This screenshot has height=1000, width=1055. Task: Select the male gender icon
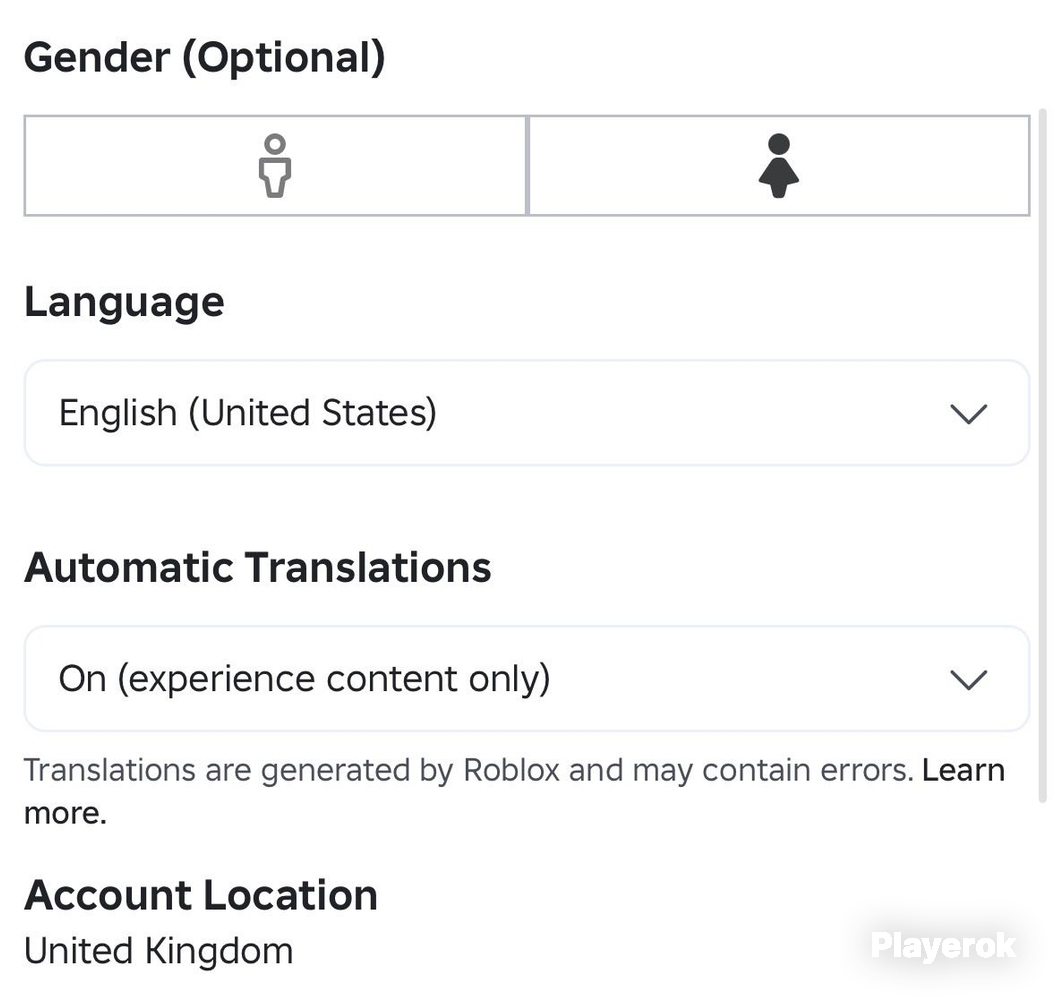click(275, 166)
